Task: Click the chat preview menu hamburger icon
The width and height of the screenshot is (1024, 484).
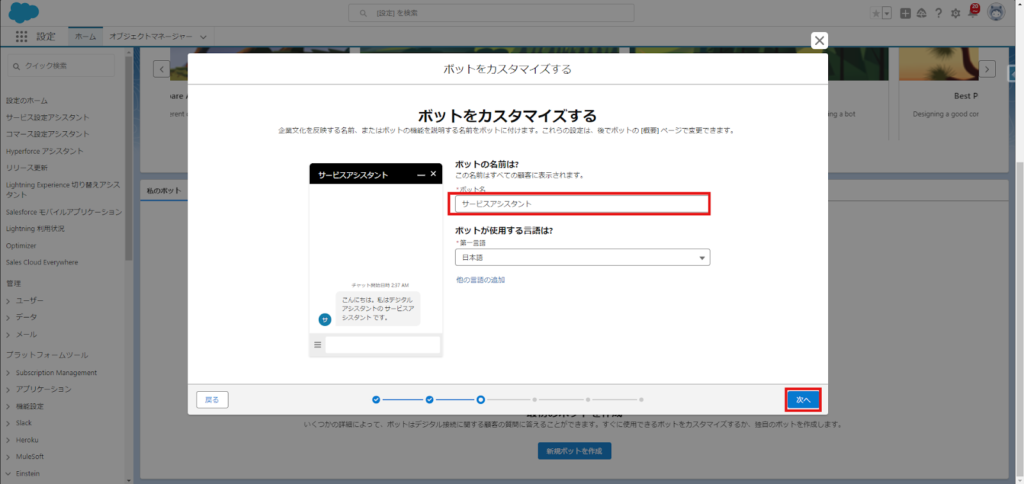Action: 317,345
